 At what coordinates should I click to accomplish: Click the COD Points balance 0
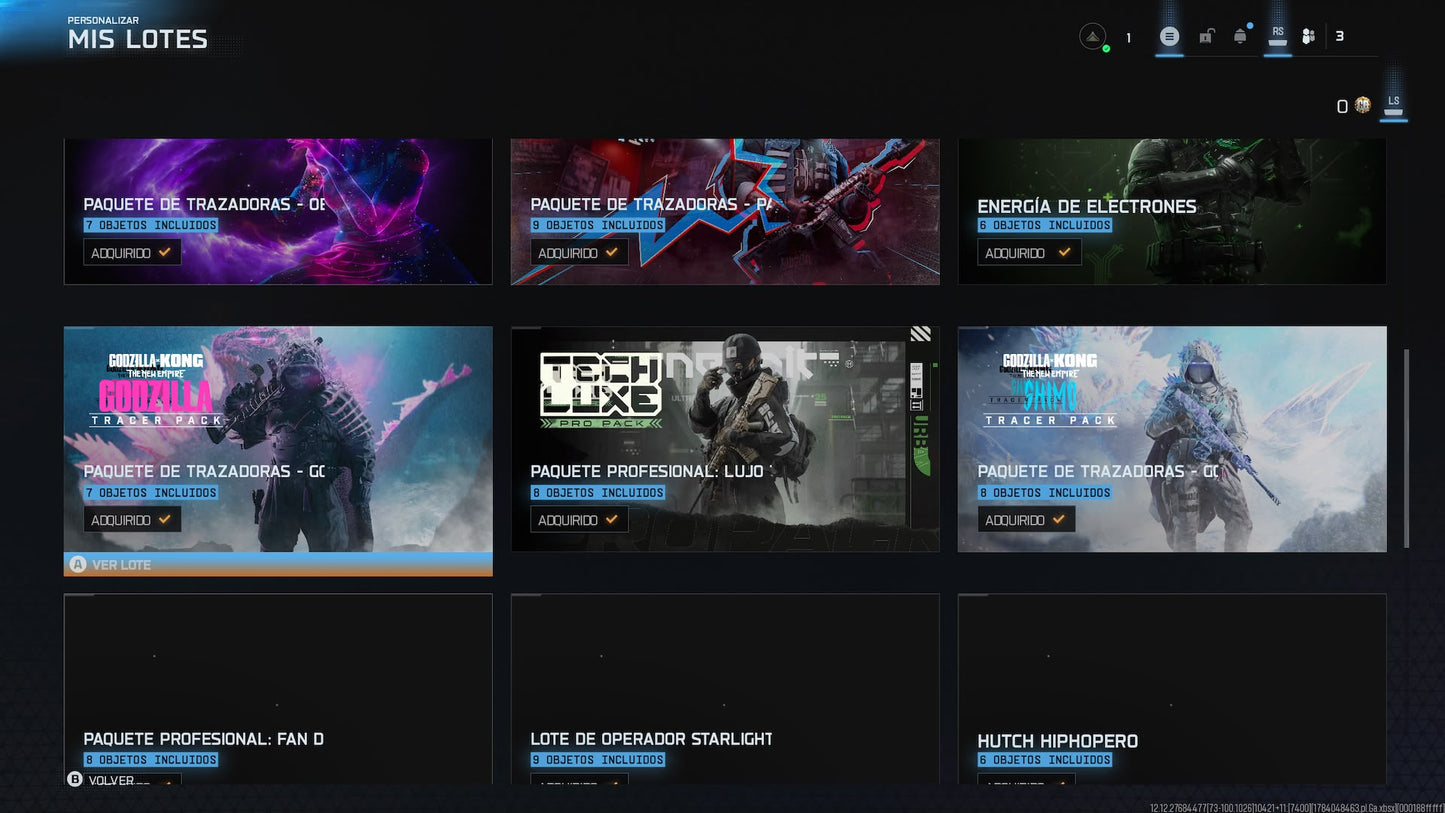(1342, 106)
